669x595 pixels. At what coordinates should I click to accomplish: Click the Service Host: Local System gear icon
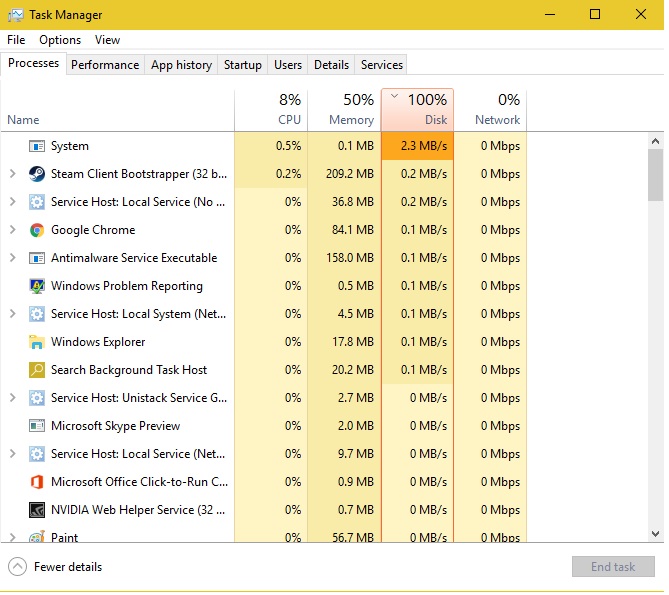(37, 314)
